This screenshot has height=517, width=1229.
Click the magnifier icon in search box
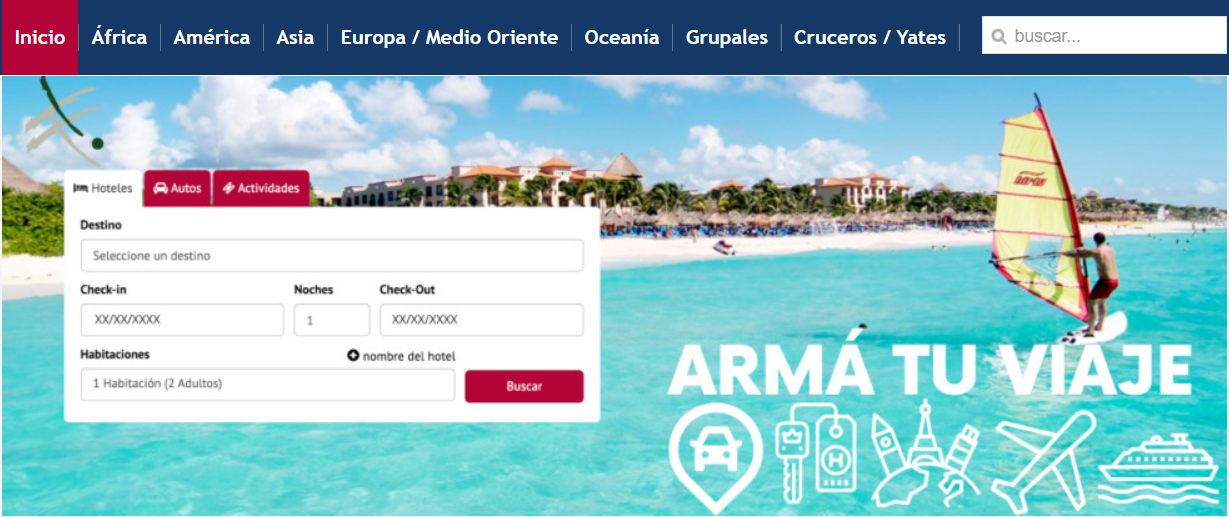[998, 37]
